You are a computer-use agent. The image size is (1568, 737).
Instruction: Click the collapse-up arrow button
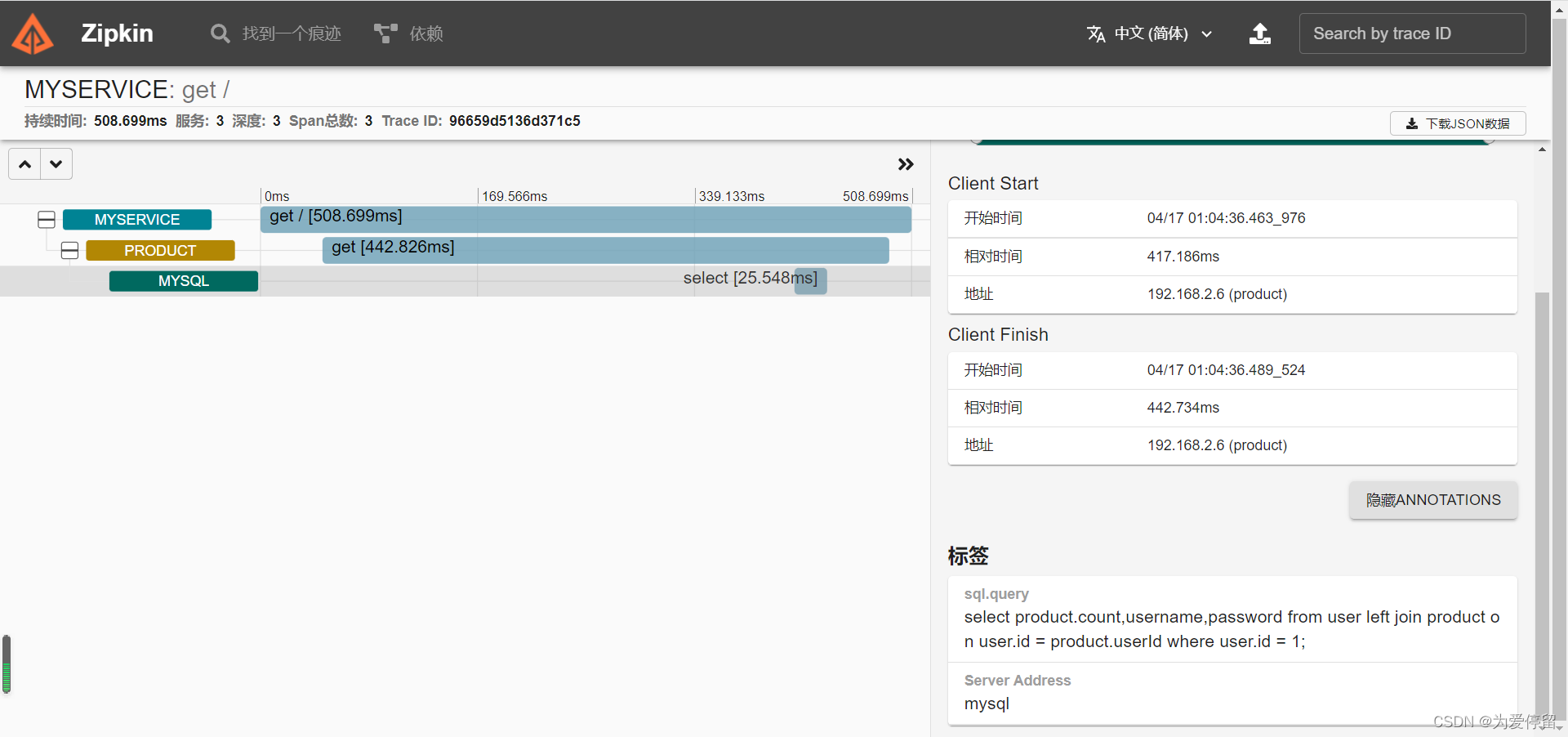(x=25, y=164)
